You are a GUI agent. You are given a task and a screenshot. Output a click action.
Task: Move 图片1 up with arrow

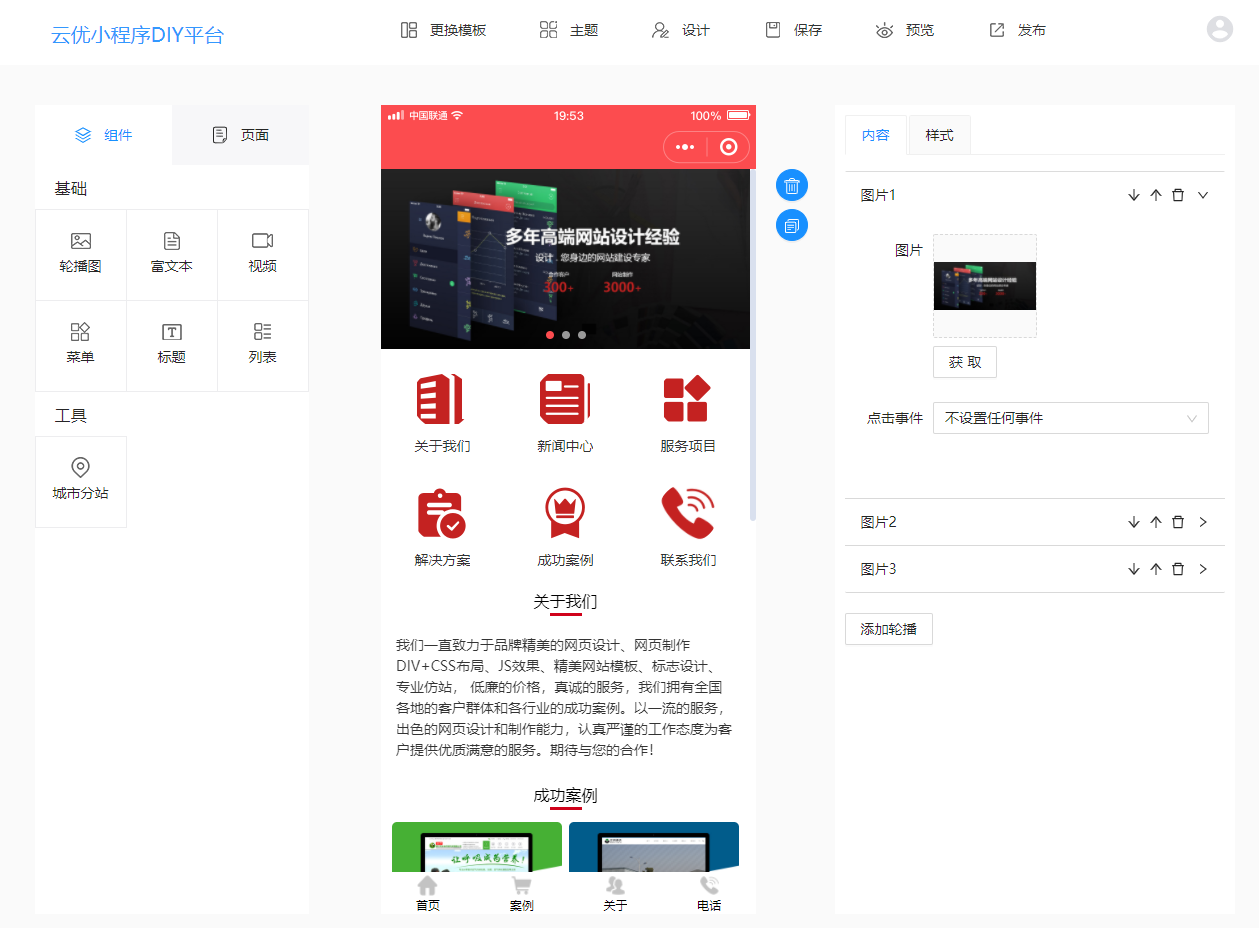(1156, 195)
